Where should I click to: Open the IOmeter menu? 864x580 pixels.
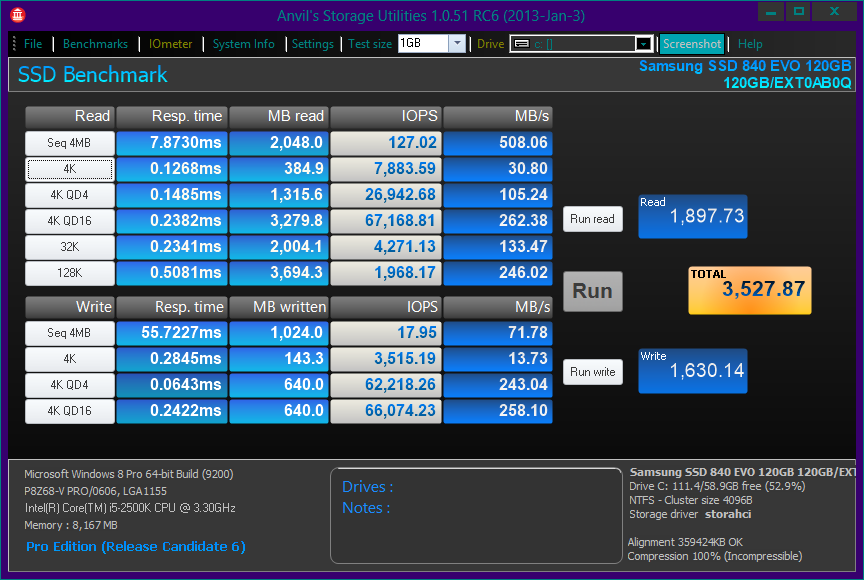click(170, 44)
